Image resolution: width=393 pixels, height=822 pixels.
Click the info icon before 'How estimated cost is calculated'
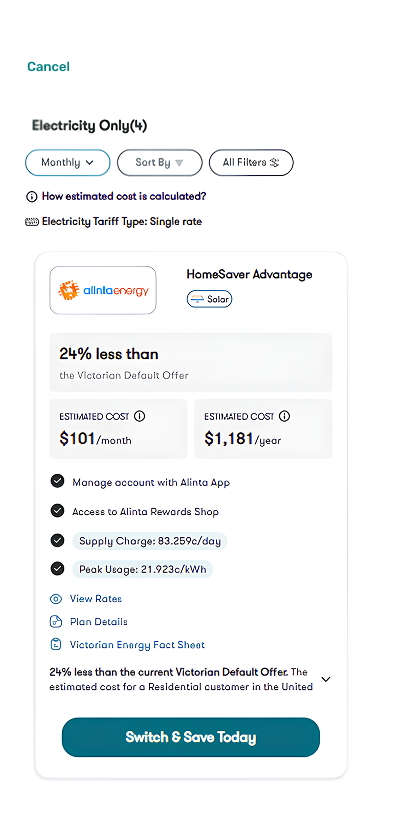tap(31, 197)
